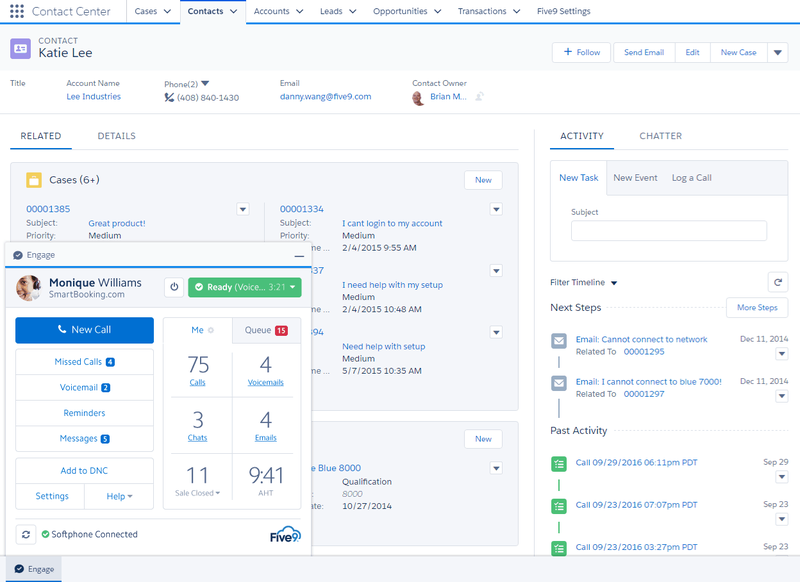This screenshot has height=582, width=800.
Task: Open the Transactions tab dropdown chevron
Action: click(516, 11)
